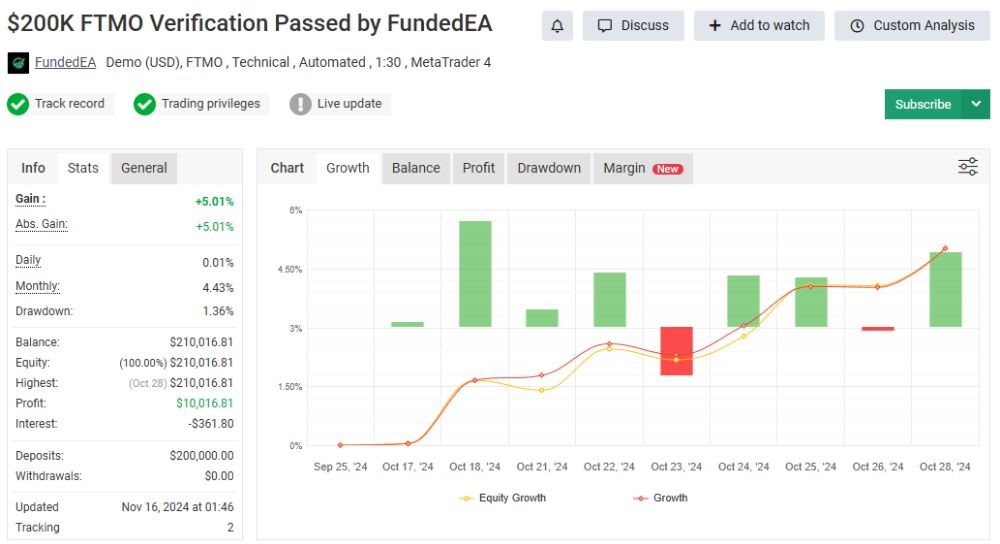Open the FundedEA profile link
Viewport: 1000px width, 544px height.
point(65,62)
